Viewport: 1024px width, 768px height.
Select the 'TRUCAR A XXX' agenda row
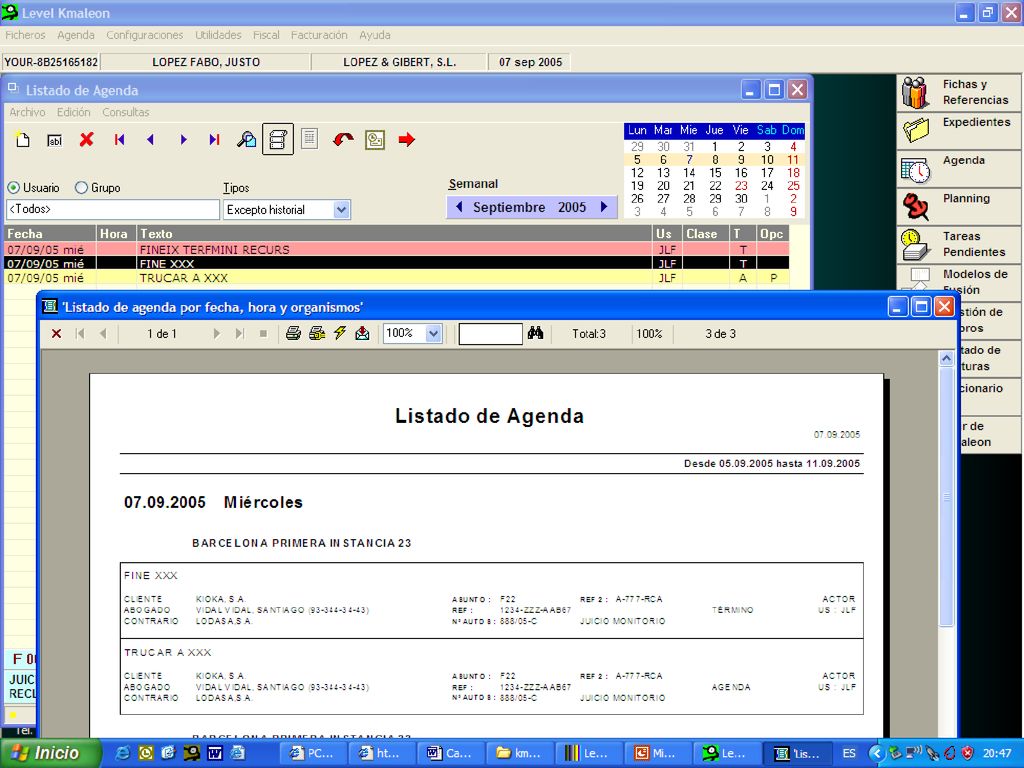[x=396, y=278]
